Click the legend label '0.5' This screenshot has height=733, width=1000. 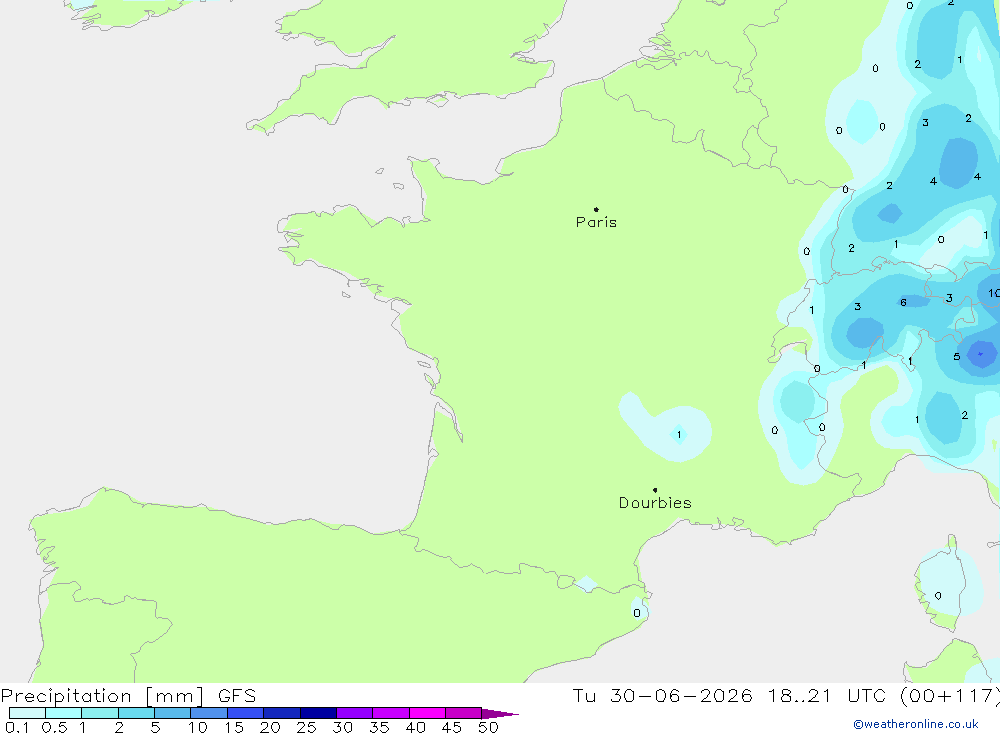[54, 727]
